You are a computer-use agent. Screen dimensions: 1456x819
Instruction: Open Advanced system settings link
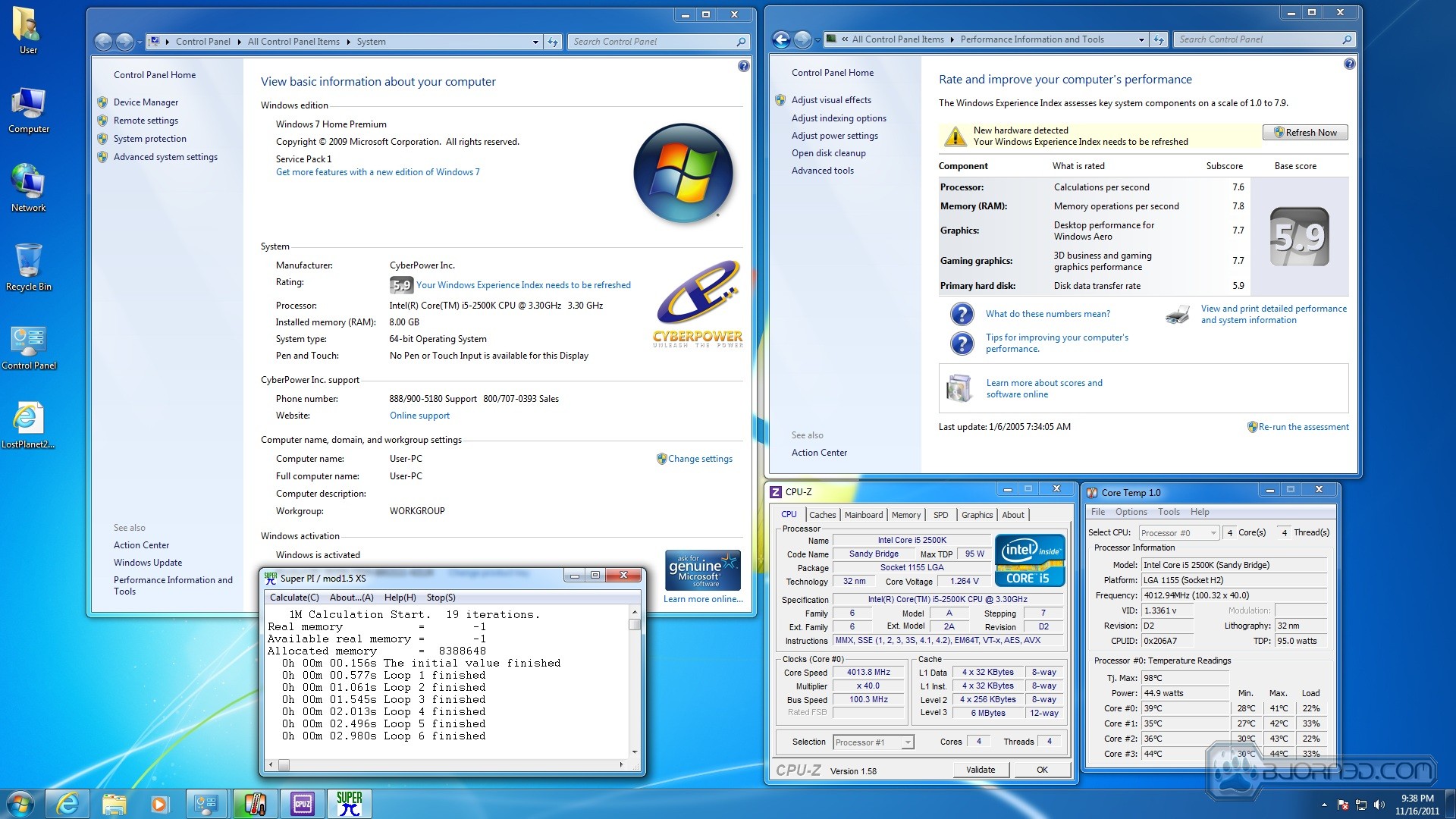click(165, 157)
